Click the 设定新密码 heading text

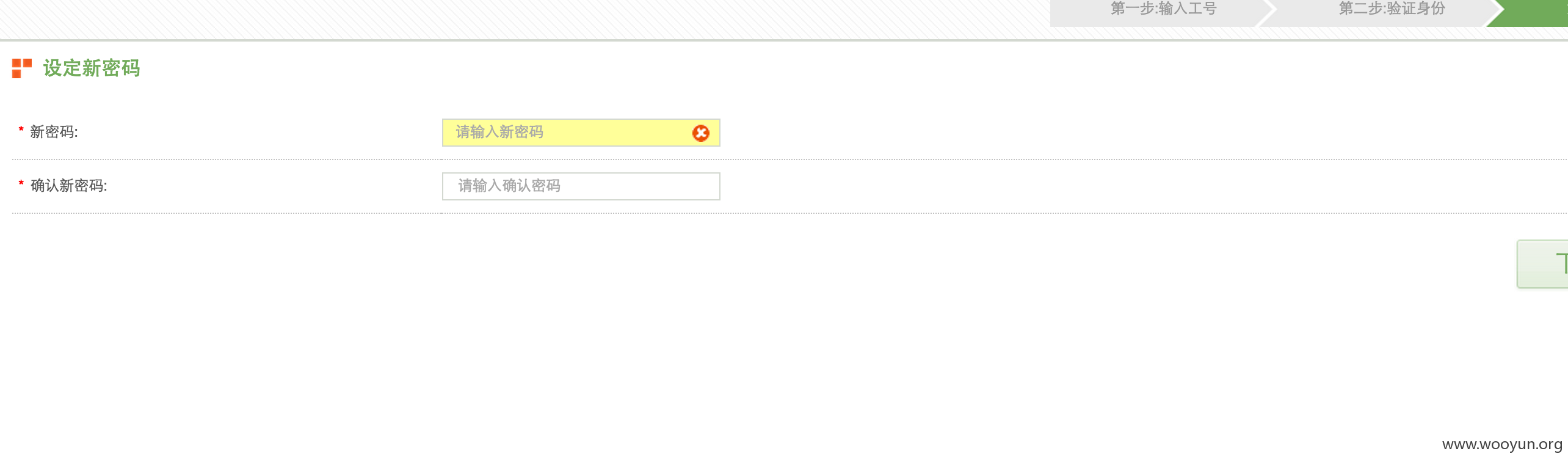pos(92,68)
